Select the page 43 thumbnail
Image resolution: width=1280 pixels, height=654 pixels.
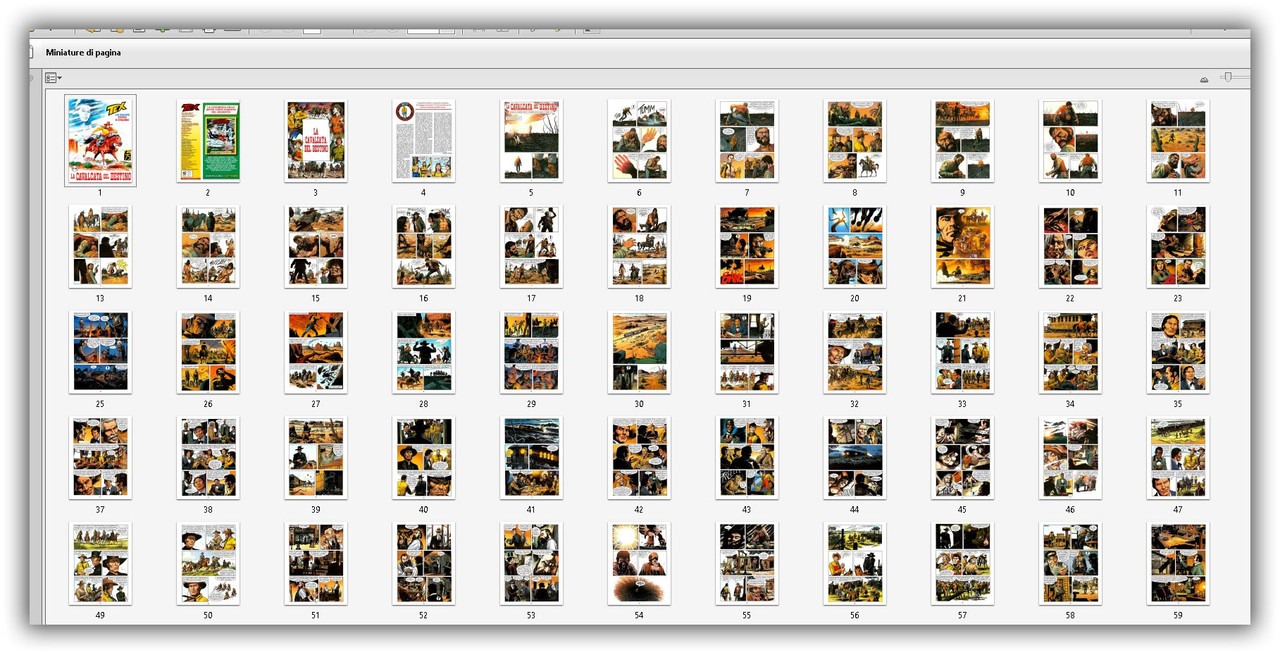point(747,458)
